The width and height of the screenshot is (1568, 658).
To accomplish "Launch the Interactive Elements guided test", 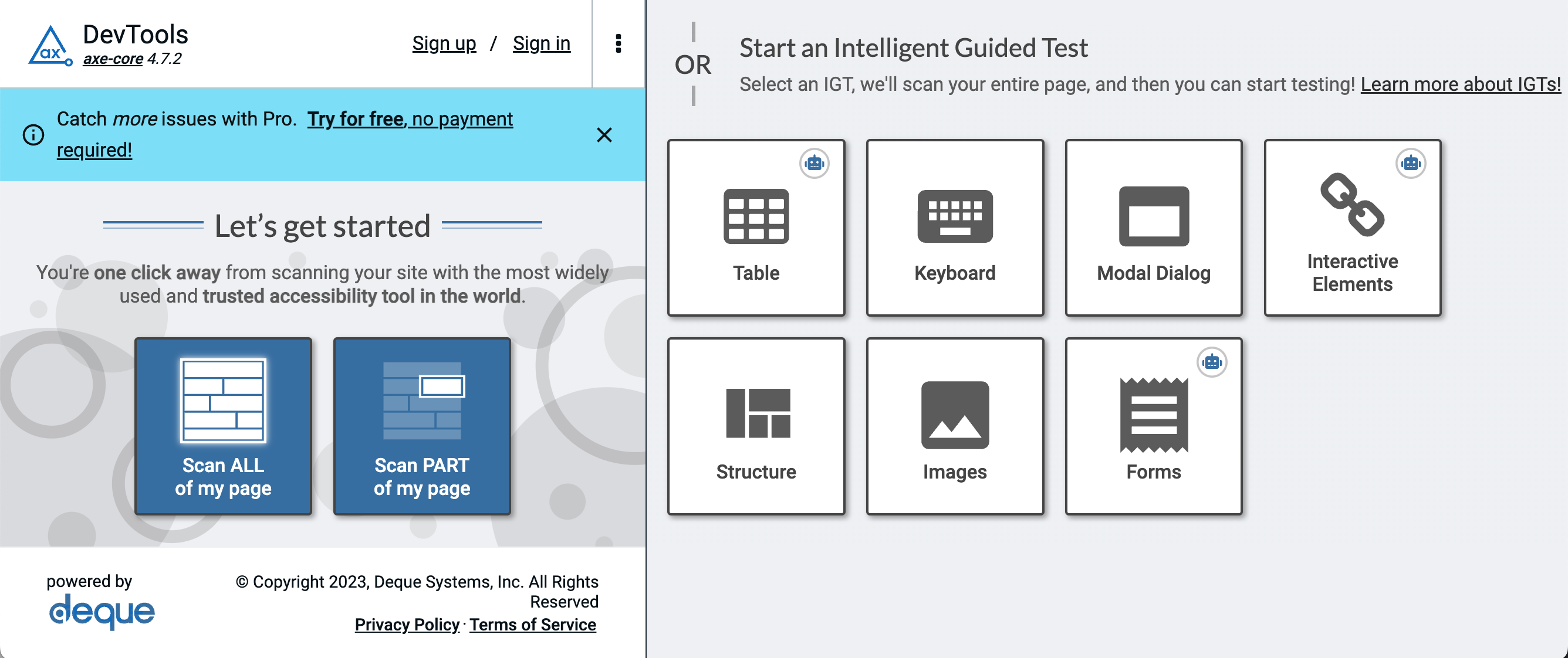I will tap(1352, 228).
